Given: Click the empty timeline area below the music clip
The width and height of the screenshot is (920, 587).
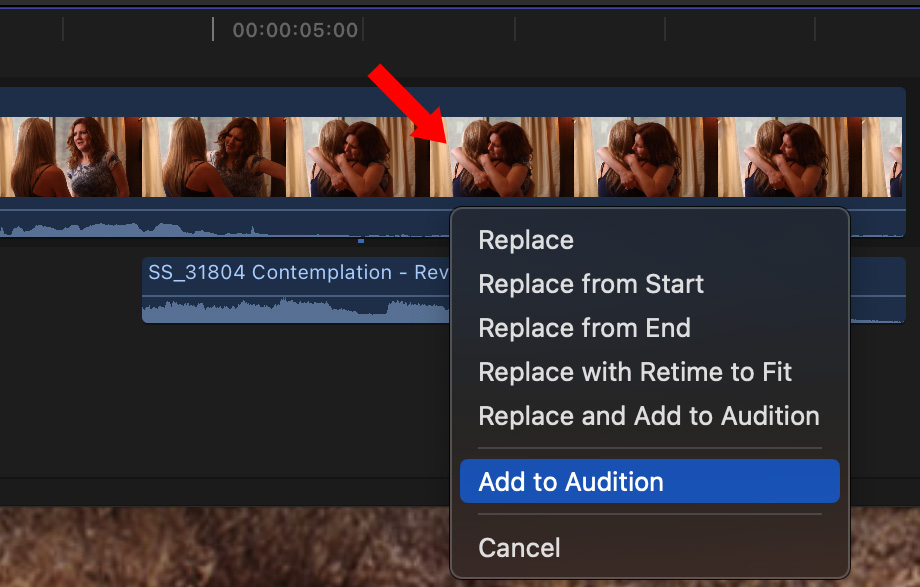Looking at the screenshot, I should coord(223,399).
